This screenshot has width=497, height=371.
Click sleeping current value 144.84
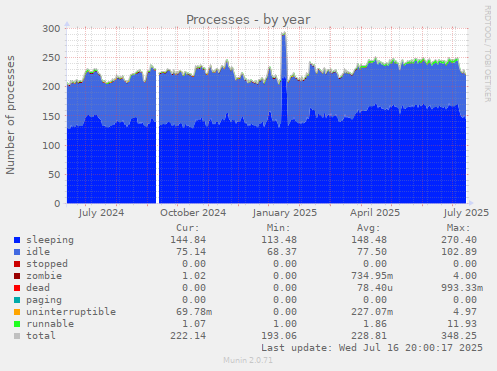188,240
